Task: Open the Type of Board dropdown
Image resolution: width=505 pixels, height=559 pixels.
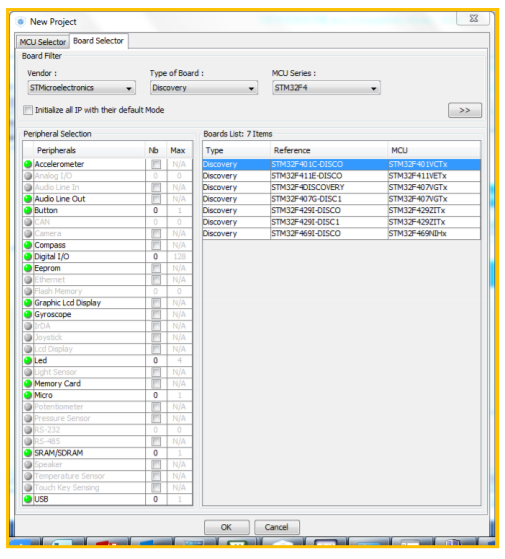Action: [204, 88]
